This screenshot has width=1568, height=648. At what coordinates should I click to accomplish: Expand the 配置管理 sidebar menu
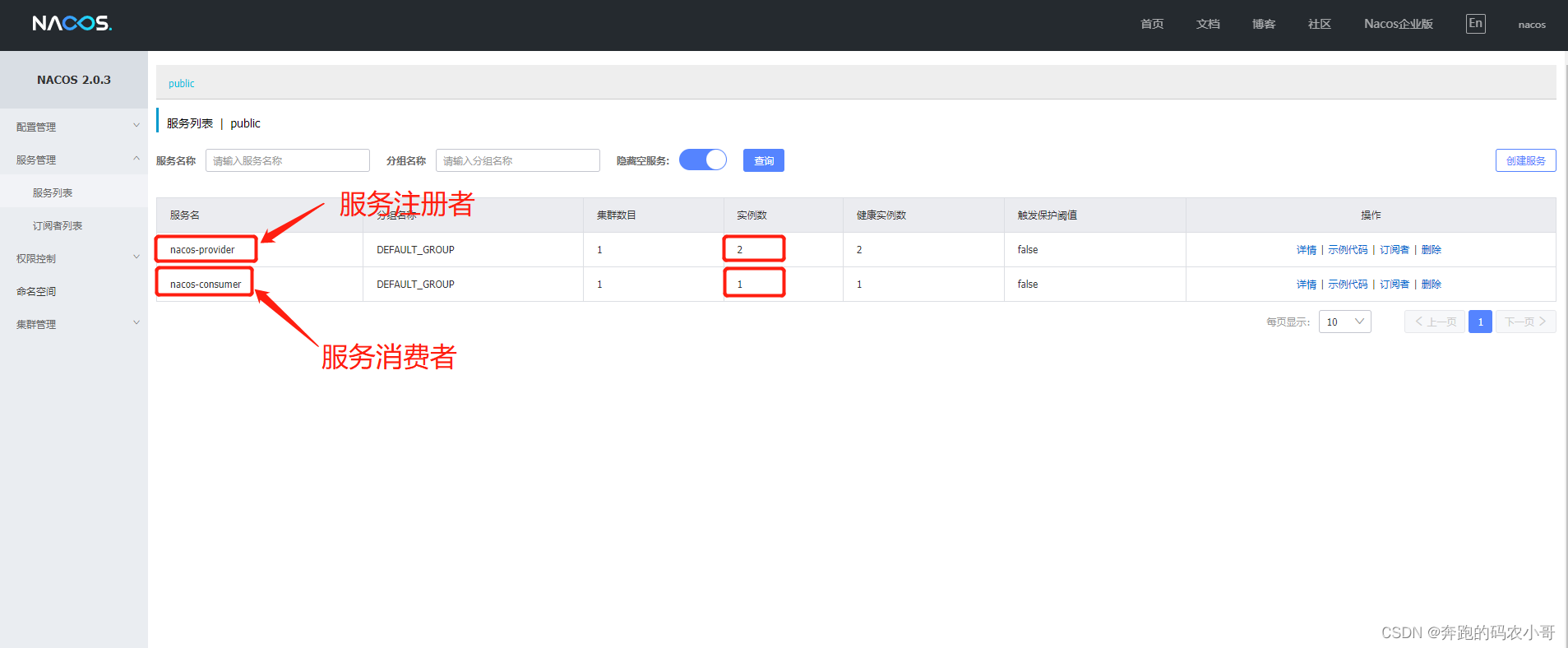pos(74,127)
